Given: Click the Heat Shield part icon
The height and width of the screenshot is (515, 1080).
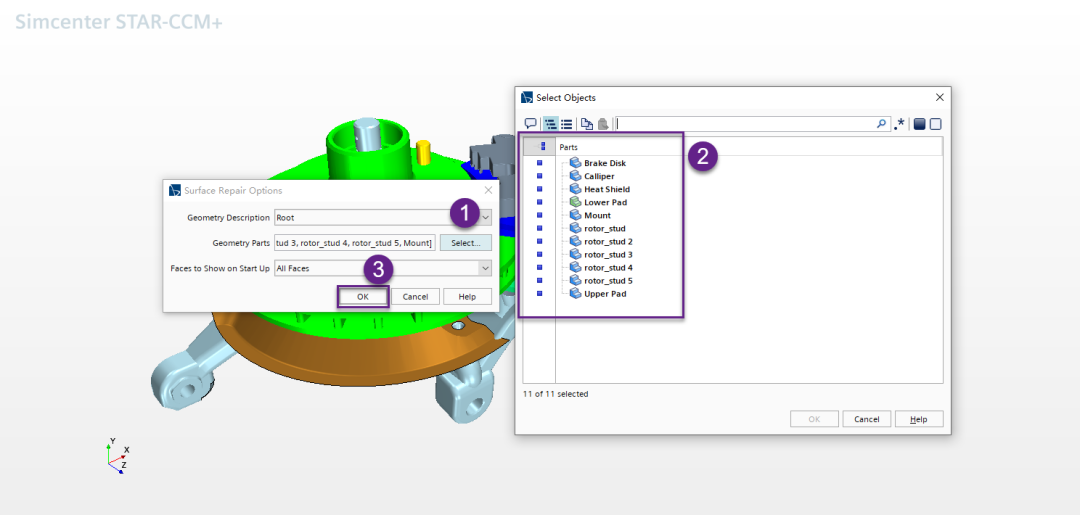Looking at the screenshot, I should 575,189.
